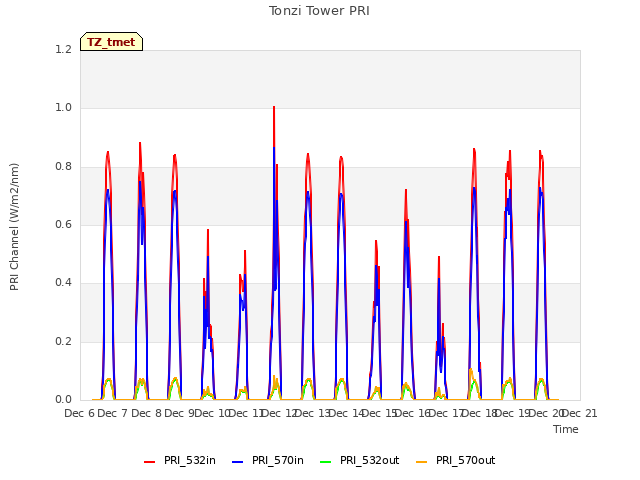Toggle the PRI_532out legend entry
The image size is (640, 480).
click(x=360, y=461)
